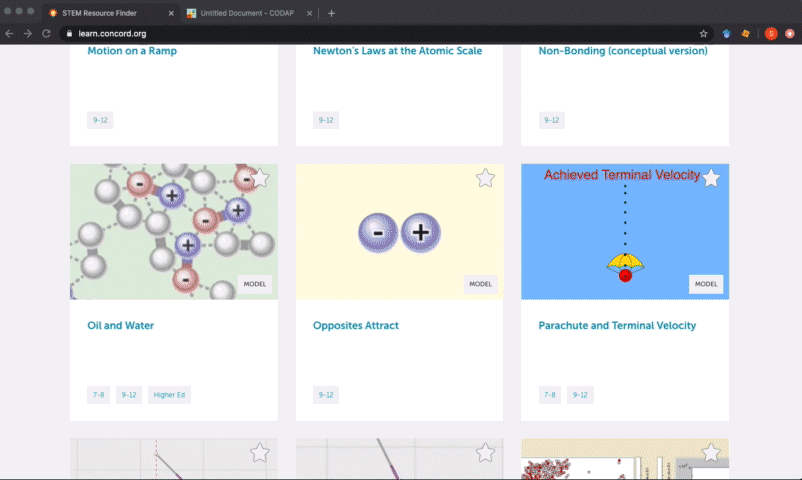Image resolution: width=802 pixels, height=480 pixels.
Task: Favorite the Oil and Water card star
Action: (260, 178)
